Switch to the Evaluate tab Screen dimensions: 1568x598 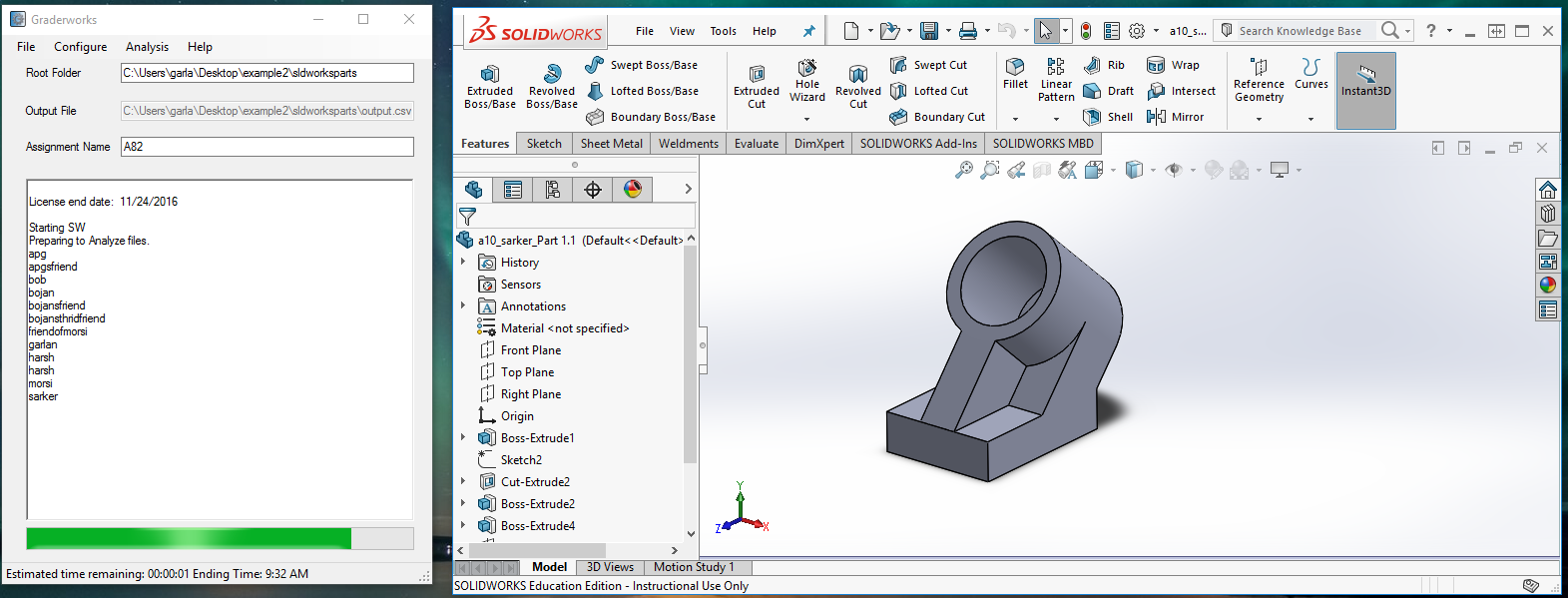[x=757, y=144]
